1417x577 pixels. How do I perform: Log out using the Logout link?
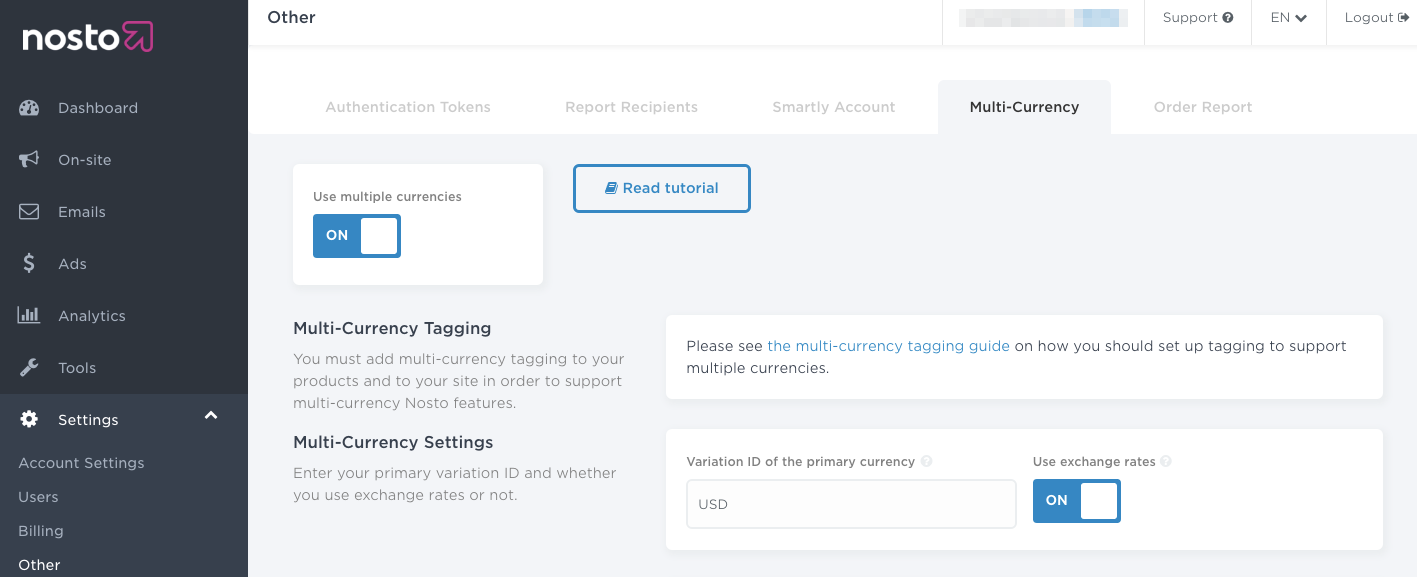tap(1376, 18)
